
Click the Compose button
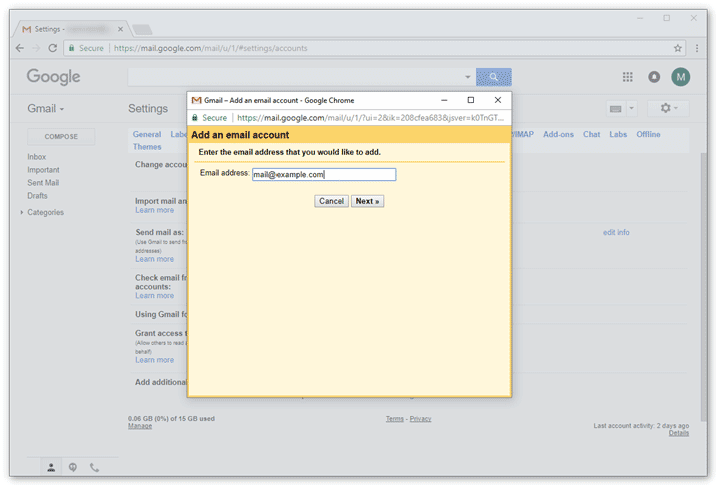click(x=61, y=136)
